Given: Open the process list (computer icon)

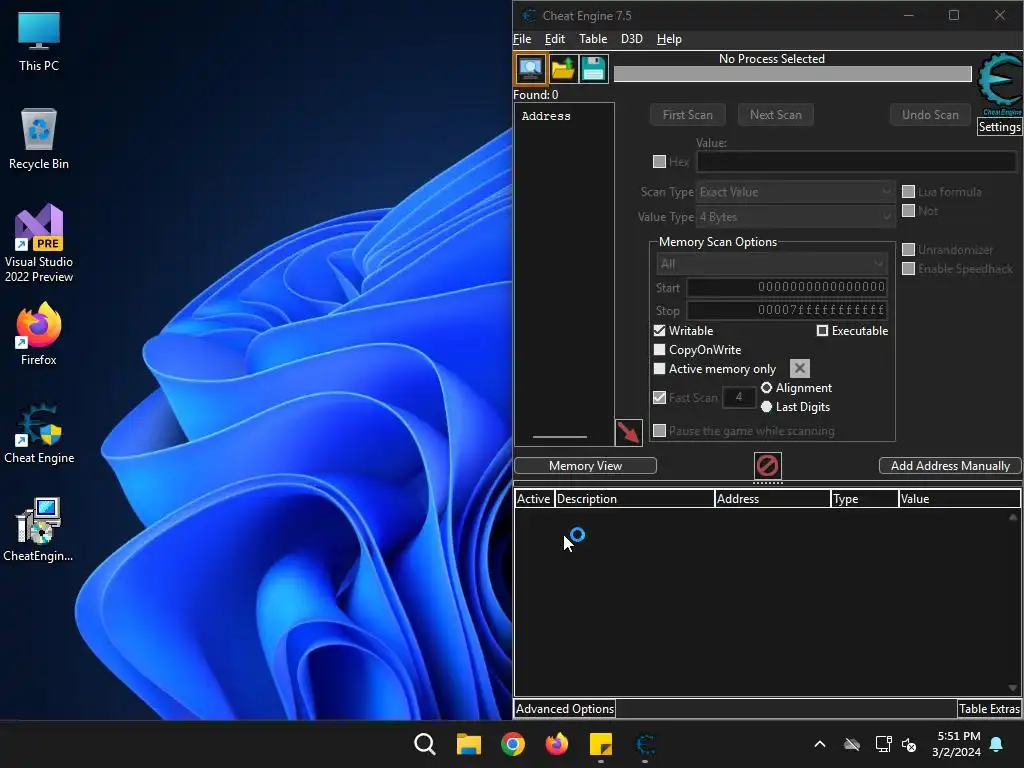Looking at the screenshot, I should (x=530, y=69).
